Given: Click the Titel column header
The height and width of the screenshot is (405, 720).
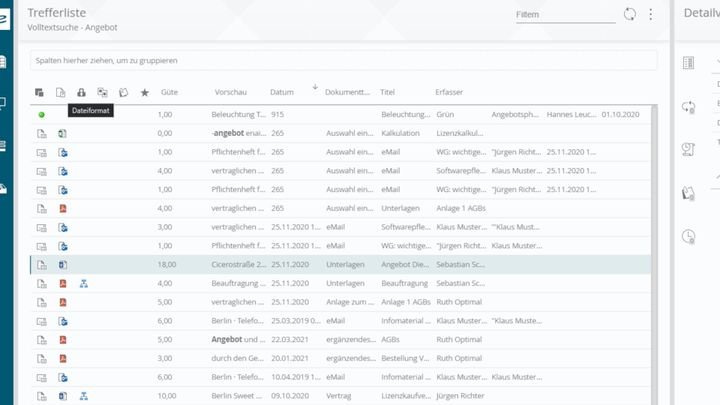Looking at the screenshot, I should [388, 92].
